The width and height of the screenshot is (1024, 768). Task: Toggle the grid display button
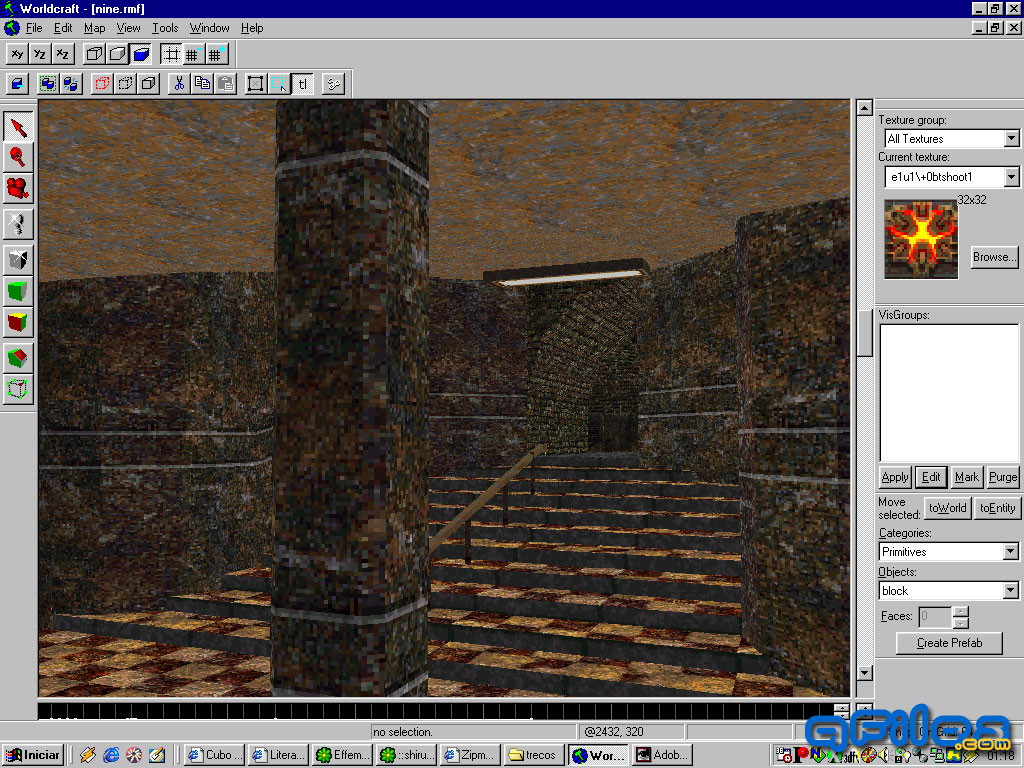170,54
